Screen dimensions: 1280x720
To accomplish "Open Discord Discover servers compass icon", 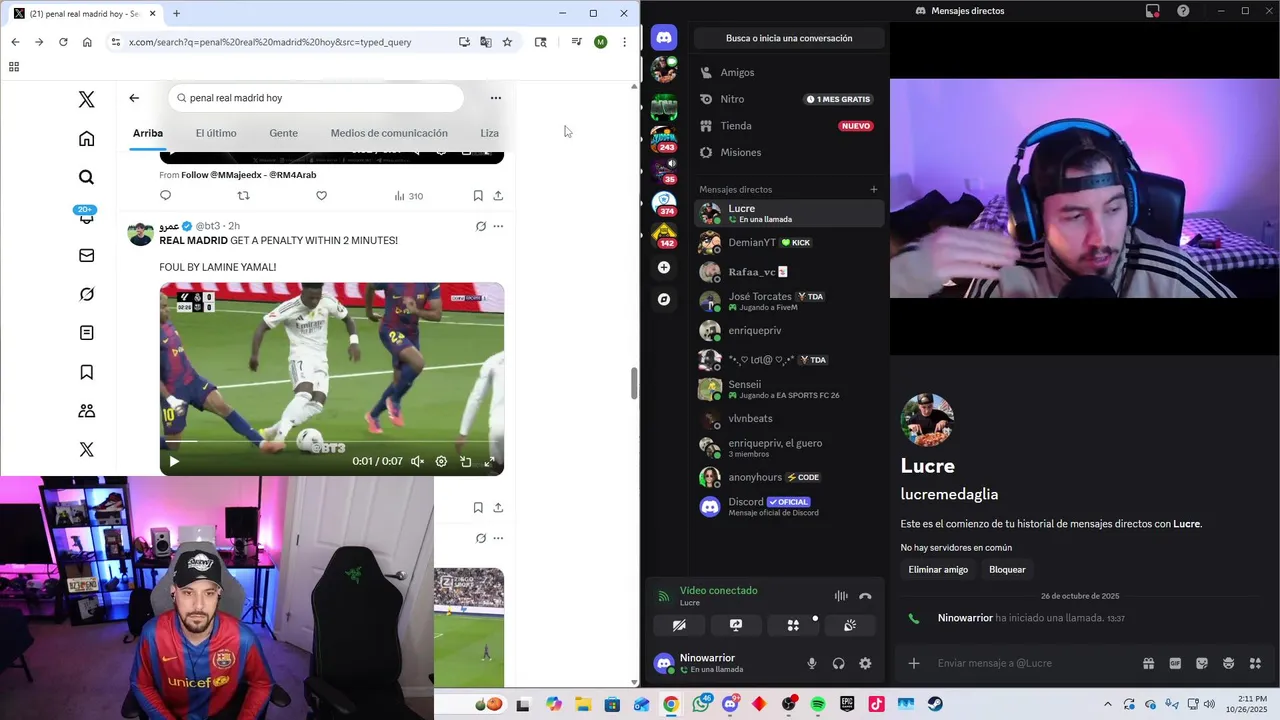I will click(x=664, y=299).
